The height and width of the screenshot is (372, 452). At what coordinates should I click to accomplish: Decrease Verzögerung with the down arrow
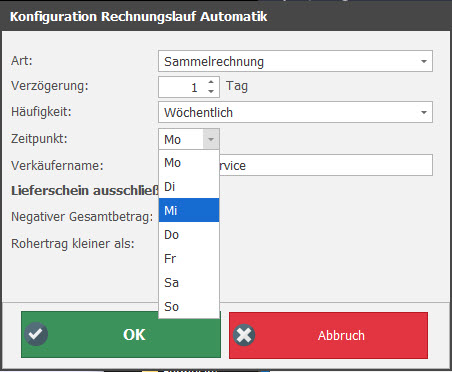pyautogui.click(x=211, y=91)
